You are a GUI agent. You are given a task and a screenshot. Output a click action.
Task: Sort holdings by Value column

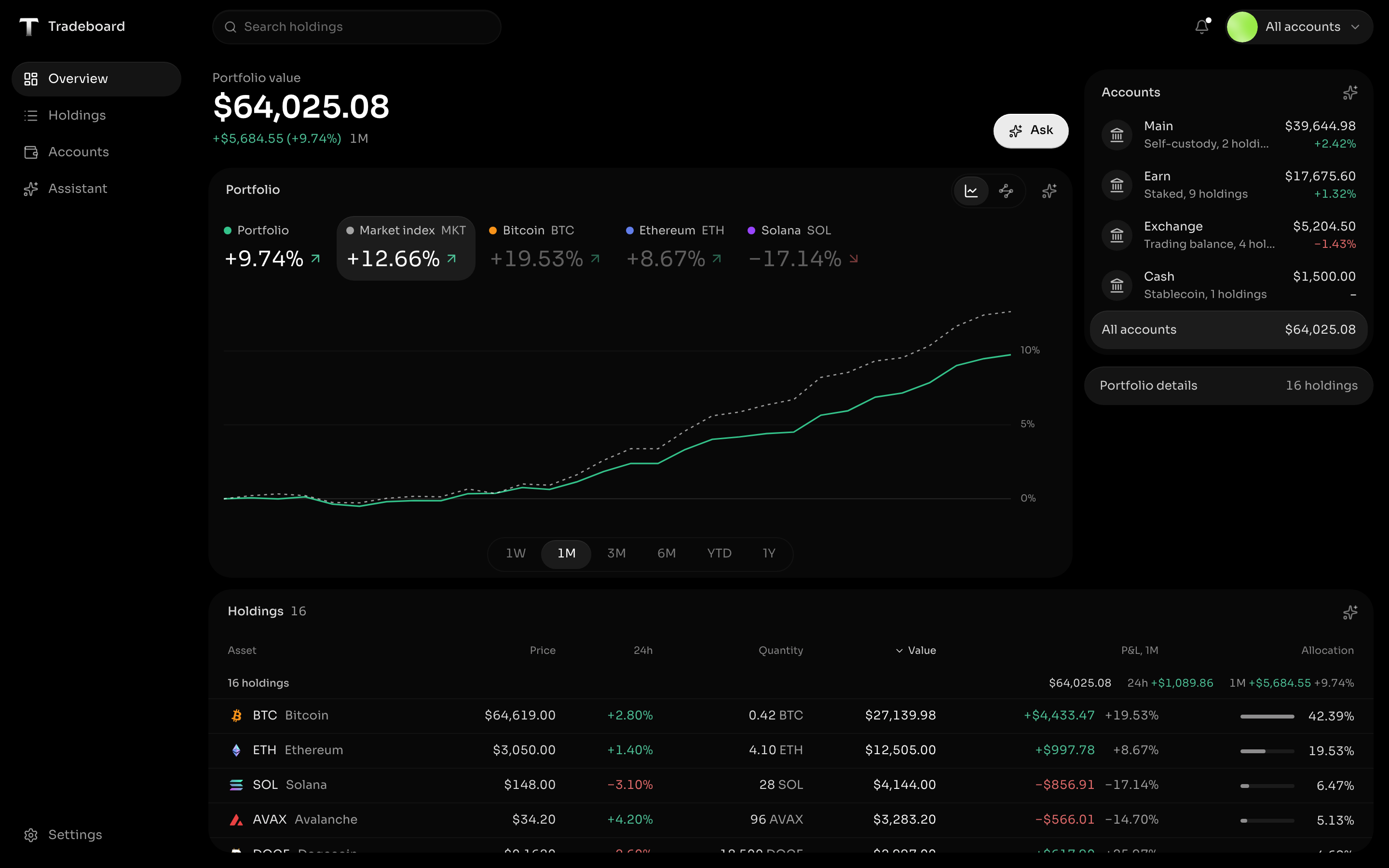click(x=915, y=651)
